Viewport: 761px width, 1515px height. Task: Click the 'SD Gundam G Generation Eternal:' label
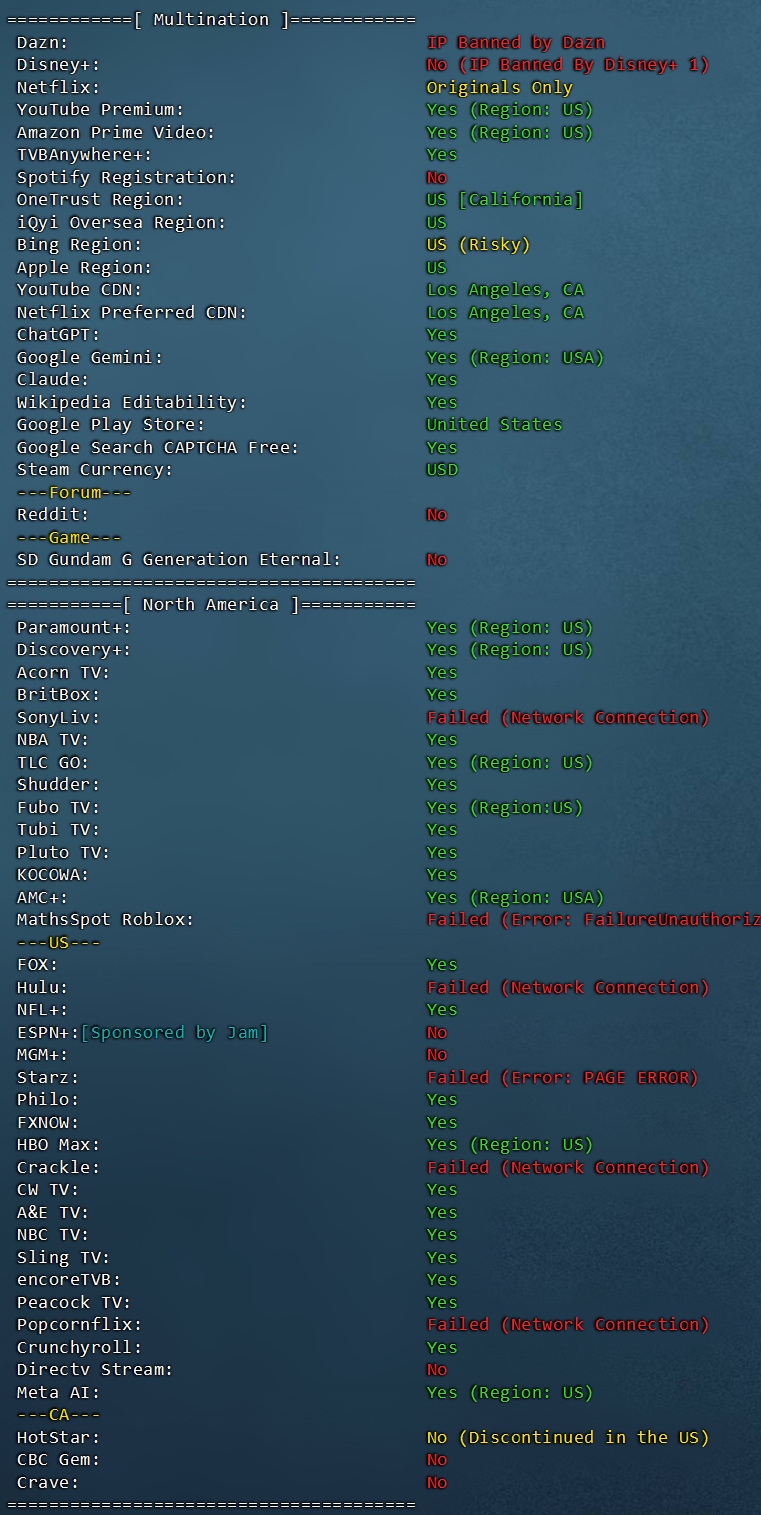point(179,560)
